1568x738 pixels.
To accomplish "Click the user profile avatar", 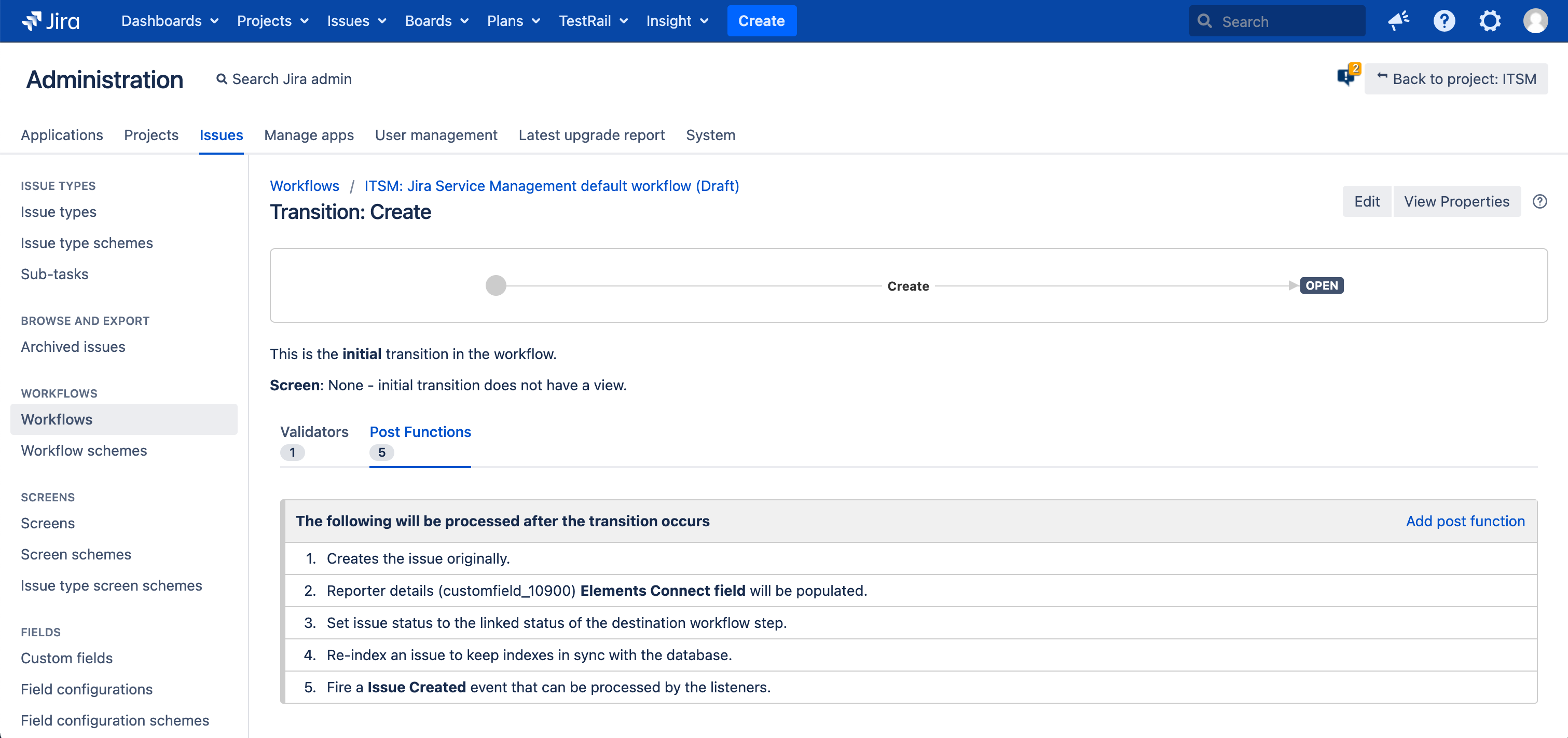I will tap(1535, 21).
